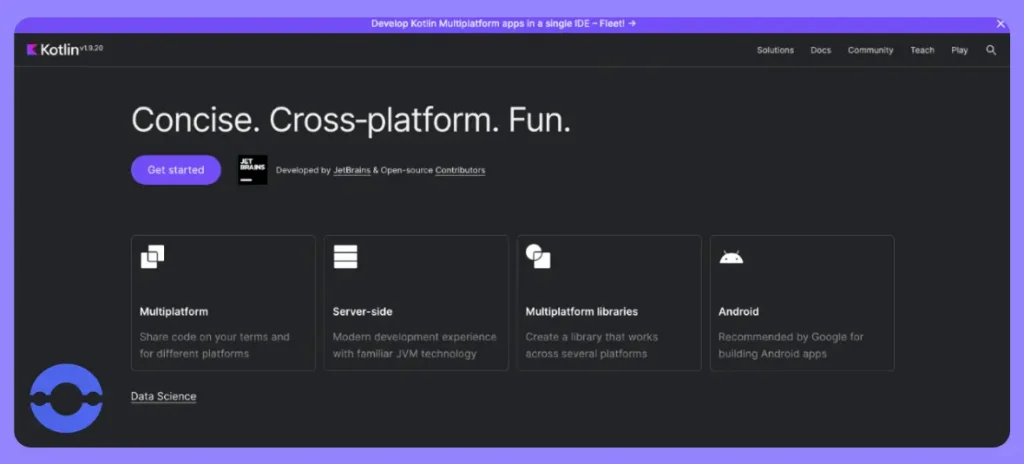Click the Multiplatform overlapping squares icon
This screenshot has width=1024, height=464.
click(152, 256)
